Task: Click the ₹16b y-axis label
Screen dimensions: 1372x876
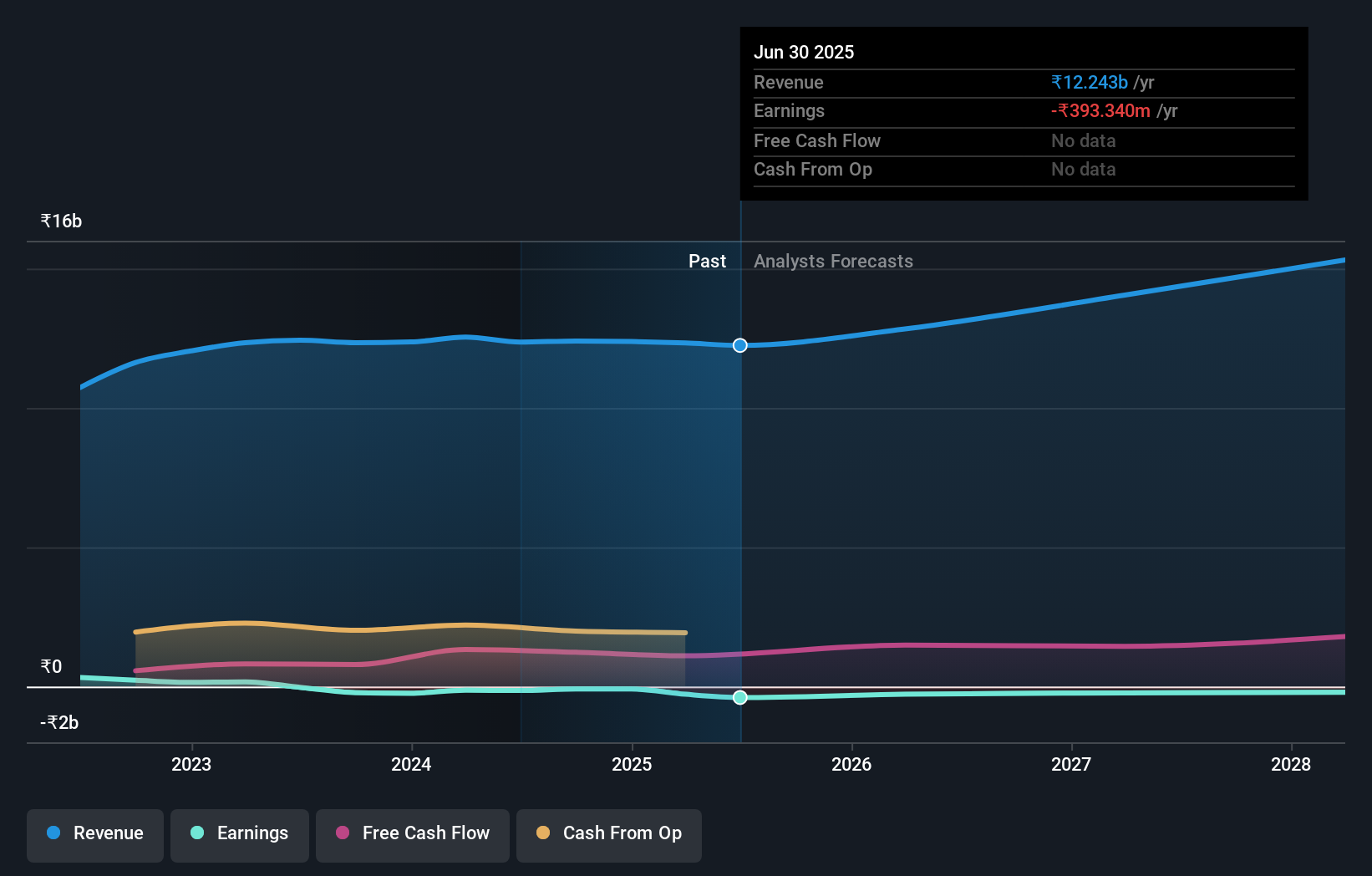Action: [61, 222]
